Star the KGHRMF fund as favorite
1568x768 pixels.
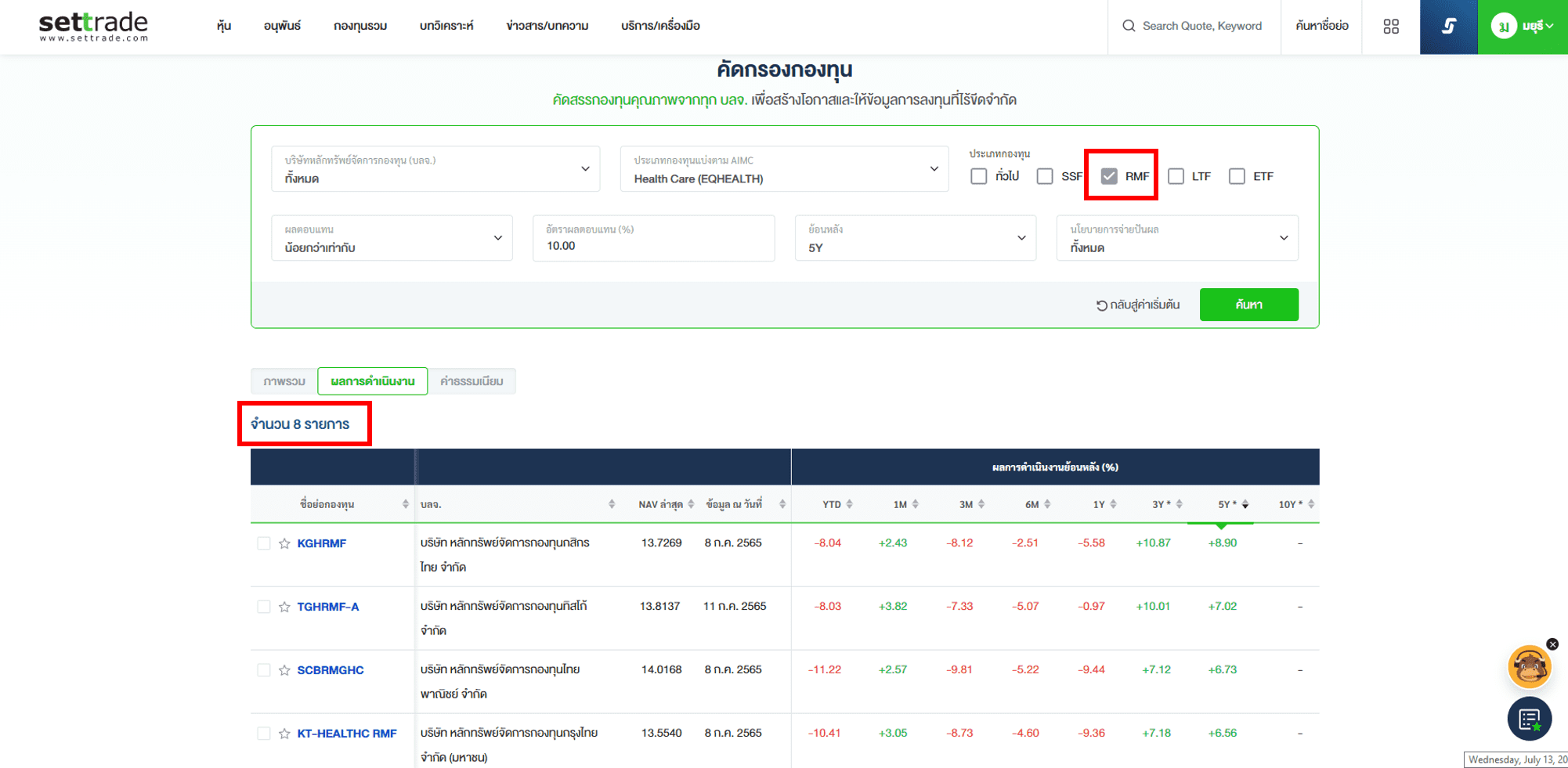coord(284,543)
